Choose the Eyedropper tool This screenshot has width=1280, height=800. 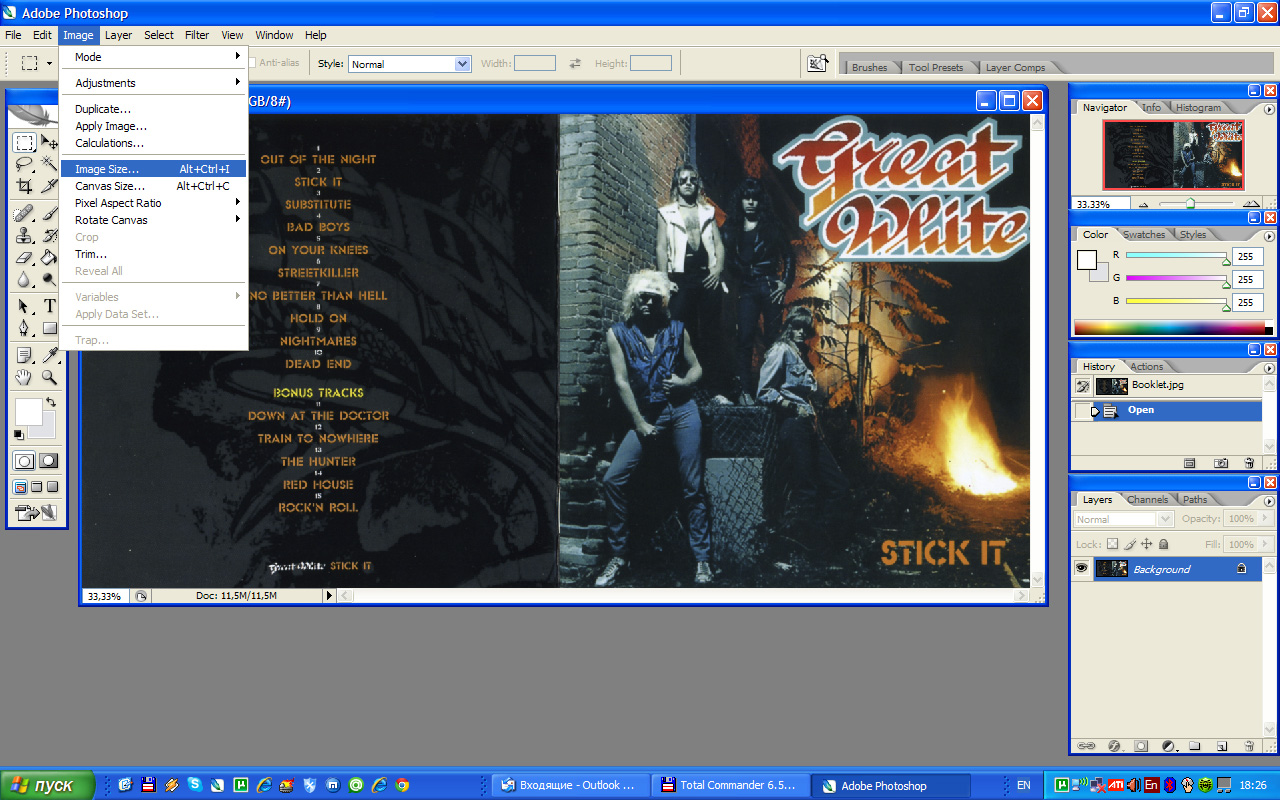click(x=50, y=355)
